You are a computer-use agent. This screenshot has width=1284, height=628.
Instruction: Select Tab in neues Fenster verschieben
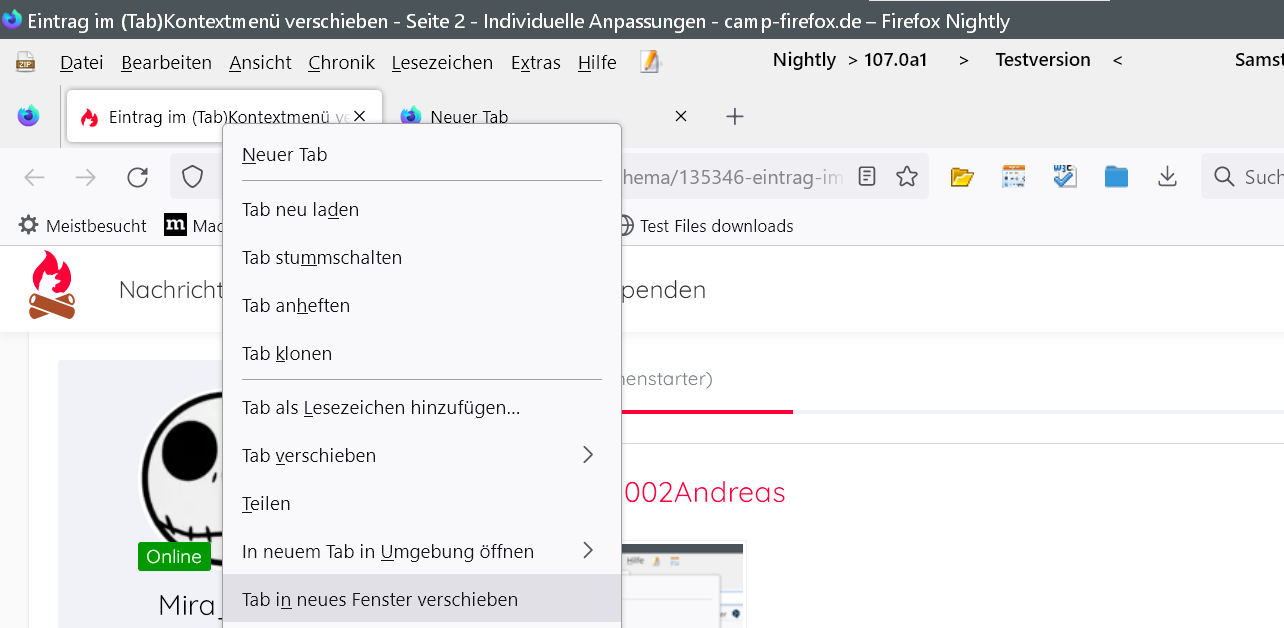coord(380,599)
